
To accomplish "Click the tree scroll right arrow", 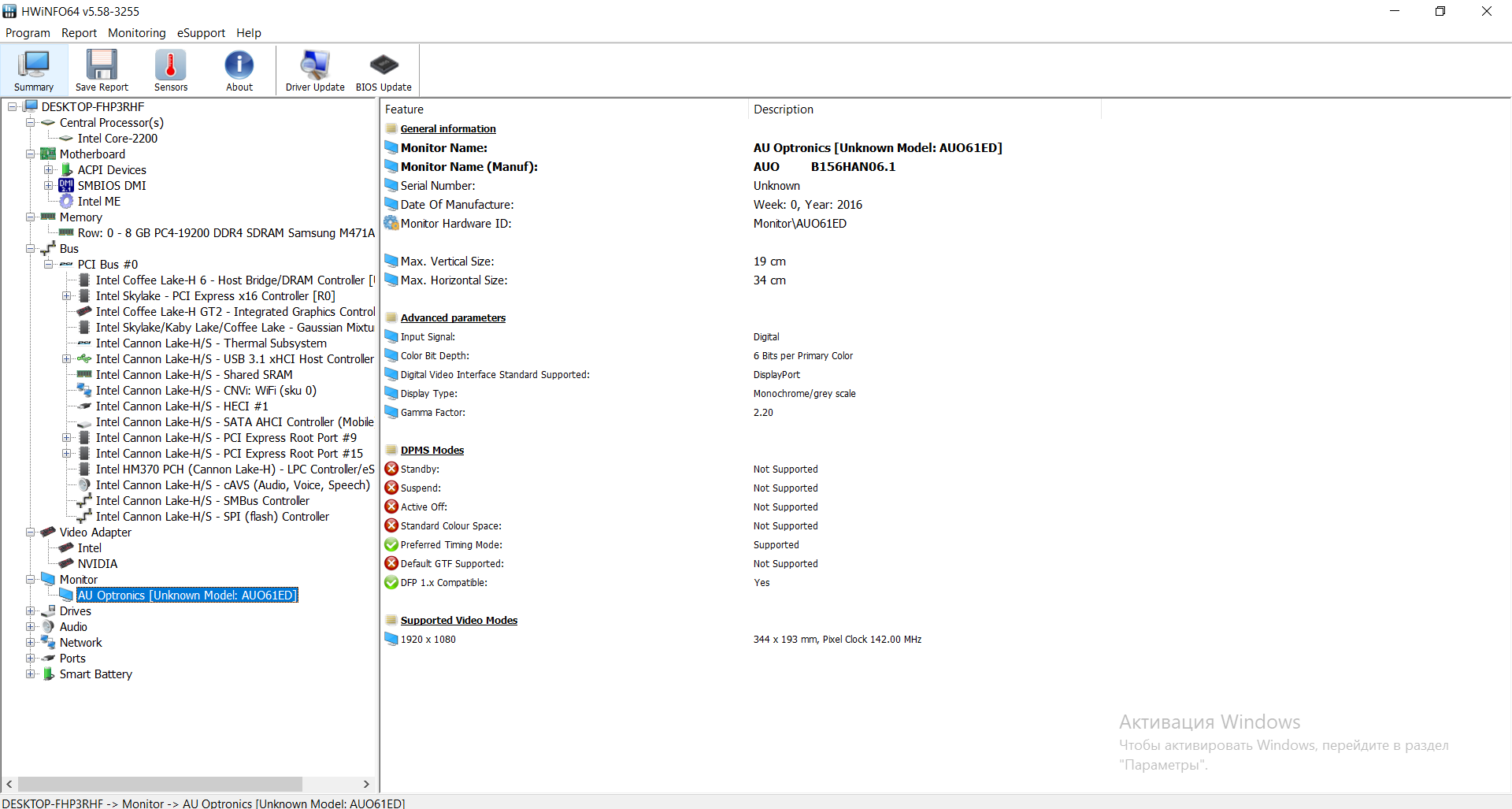I will point(366,785).
